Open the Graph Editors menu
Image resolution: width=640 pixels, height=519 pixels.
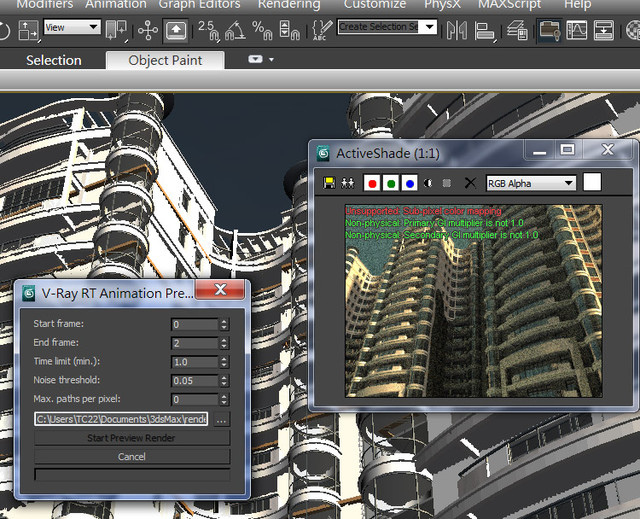200,4
